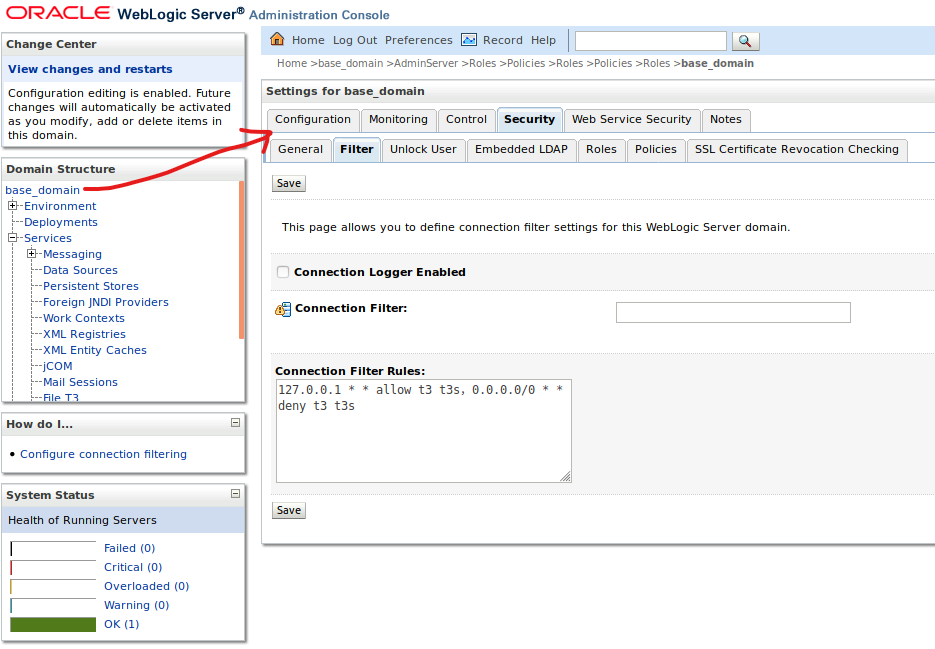Click the Home house icon
The width and height of the screenshot is (935, 649).
pyautogui.click(x=277, y=39)
